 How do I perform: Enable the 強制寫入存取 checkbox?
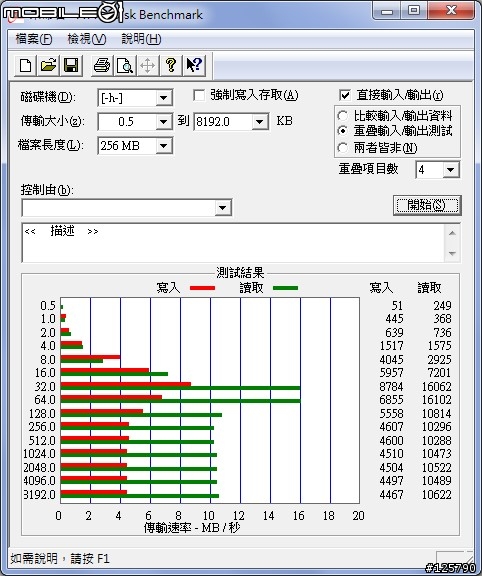[199, 96]
